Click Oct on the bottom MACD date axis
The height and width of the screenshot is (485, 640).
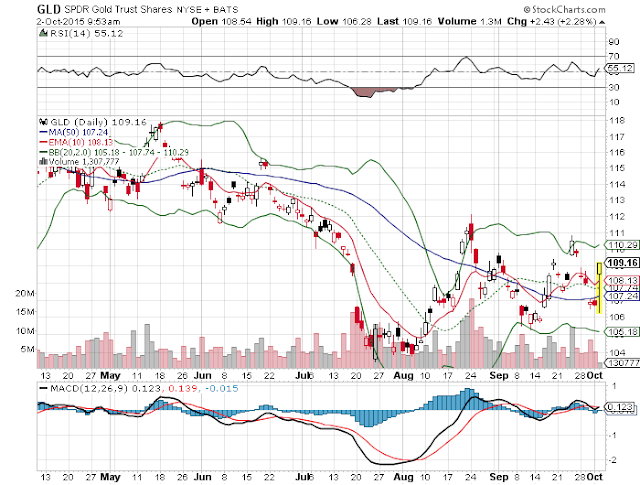(594, 477)
